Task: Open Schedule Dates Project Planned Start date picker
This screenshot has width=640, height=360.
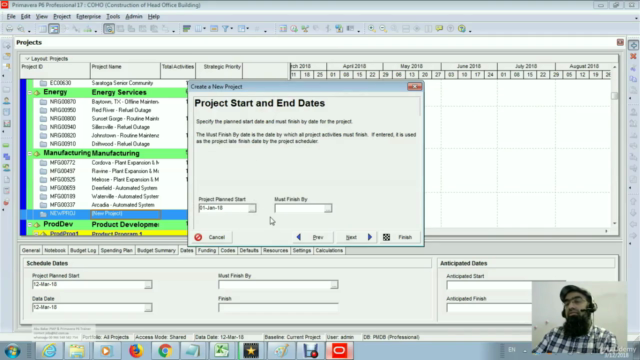Action: point(148,284)
